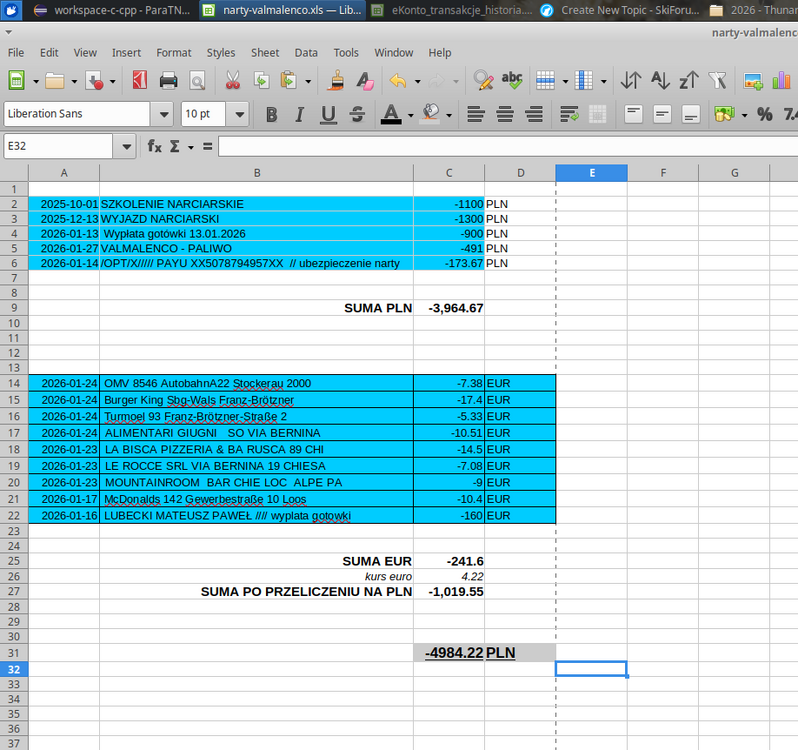
Task: Select the Clone Formatting paintbrush
Action: (x=338, y=81)
